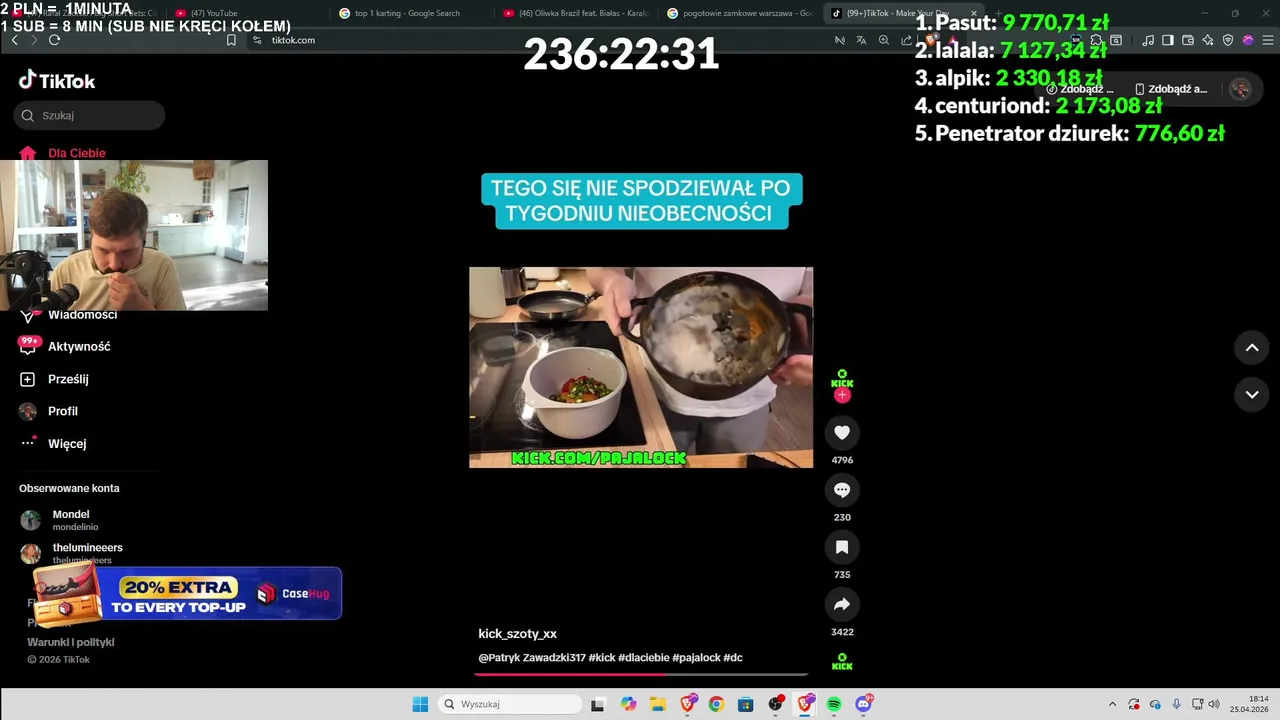Viewport: 1280px width, 720px height.
Task: Open Profil in the sidebar
Action: [48, 411]
